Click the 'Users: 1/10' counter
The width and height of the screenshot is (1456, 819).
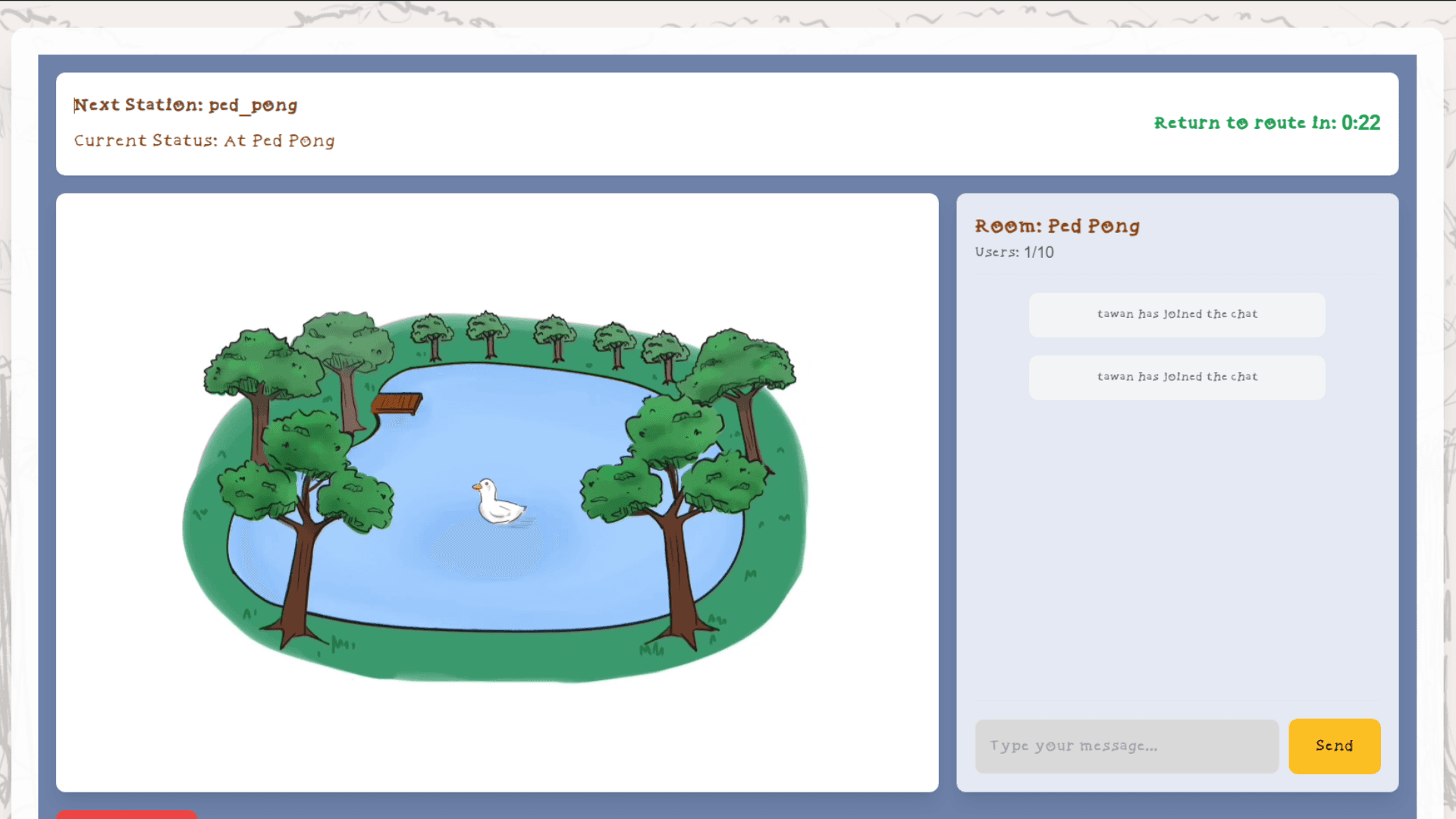1014,253
